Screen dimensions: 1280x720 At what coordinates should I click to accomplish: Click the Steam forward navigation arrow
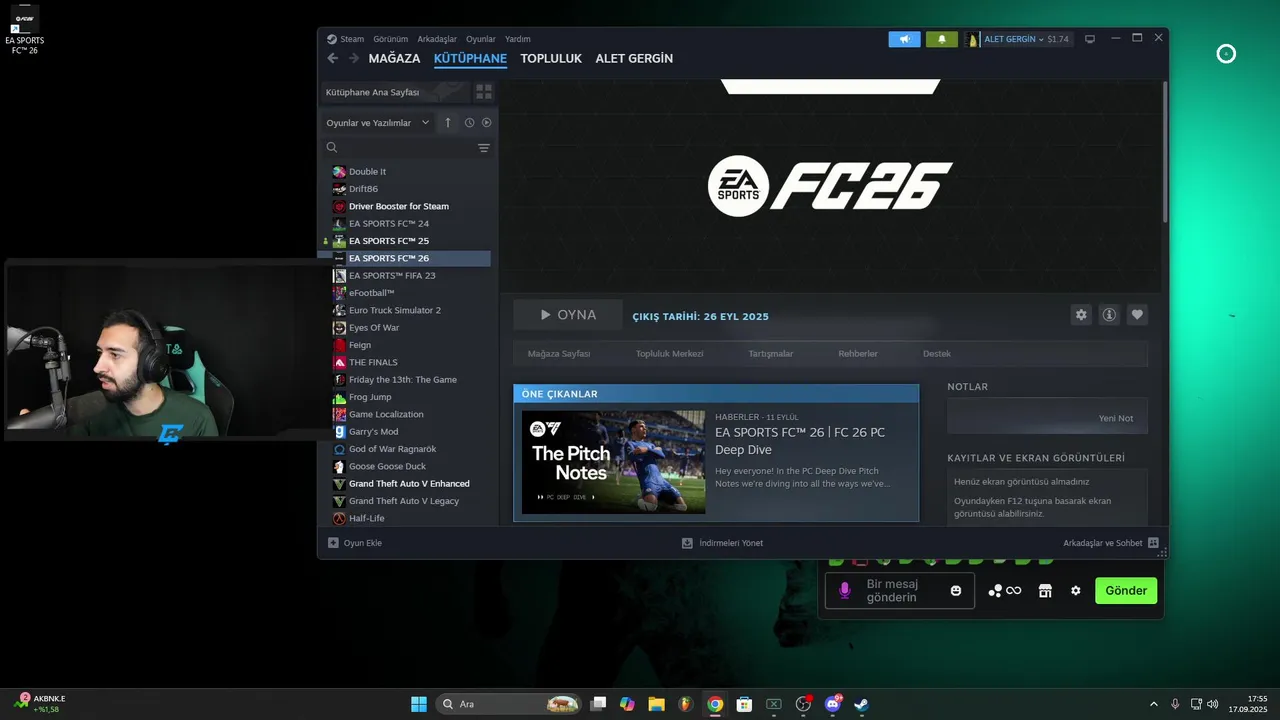point(354,58)
